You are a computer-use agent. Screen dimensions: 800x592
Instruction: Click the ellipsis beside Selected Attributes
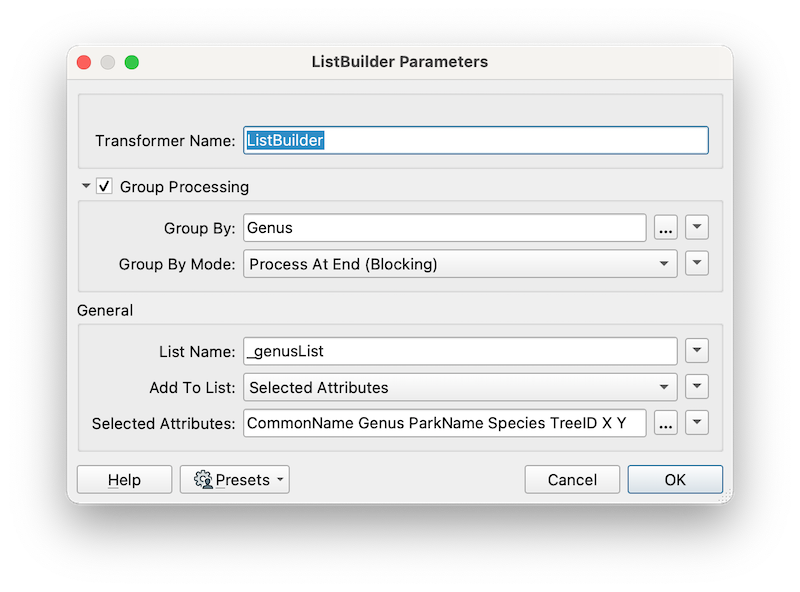pyautogui.click(x=666, y=423)
